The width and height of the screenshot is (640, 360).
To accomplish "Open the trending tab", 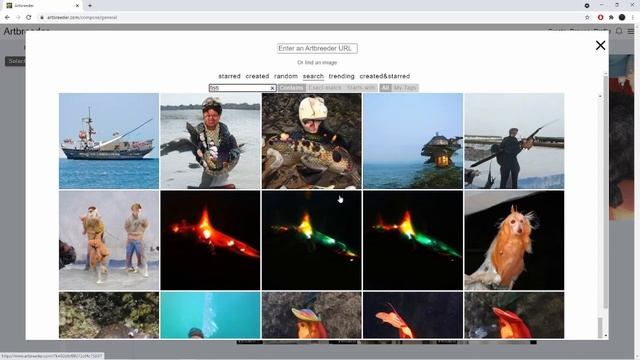I will click(341, 76).
